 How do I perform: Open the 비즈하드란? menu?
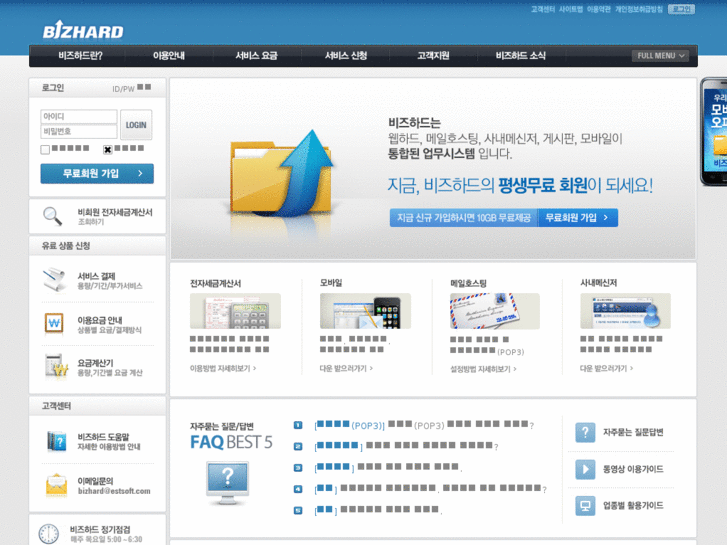click(80, 56)
